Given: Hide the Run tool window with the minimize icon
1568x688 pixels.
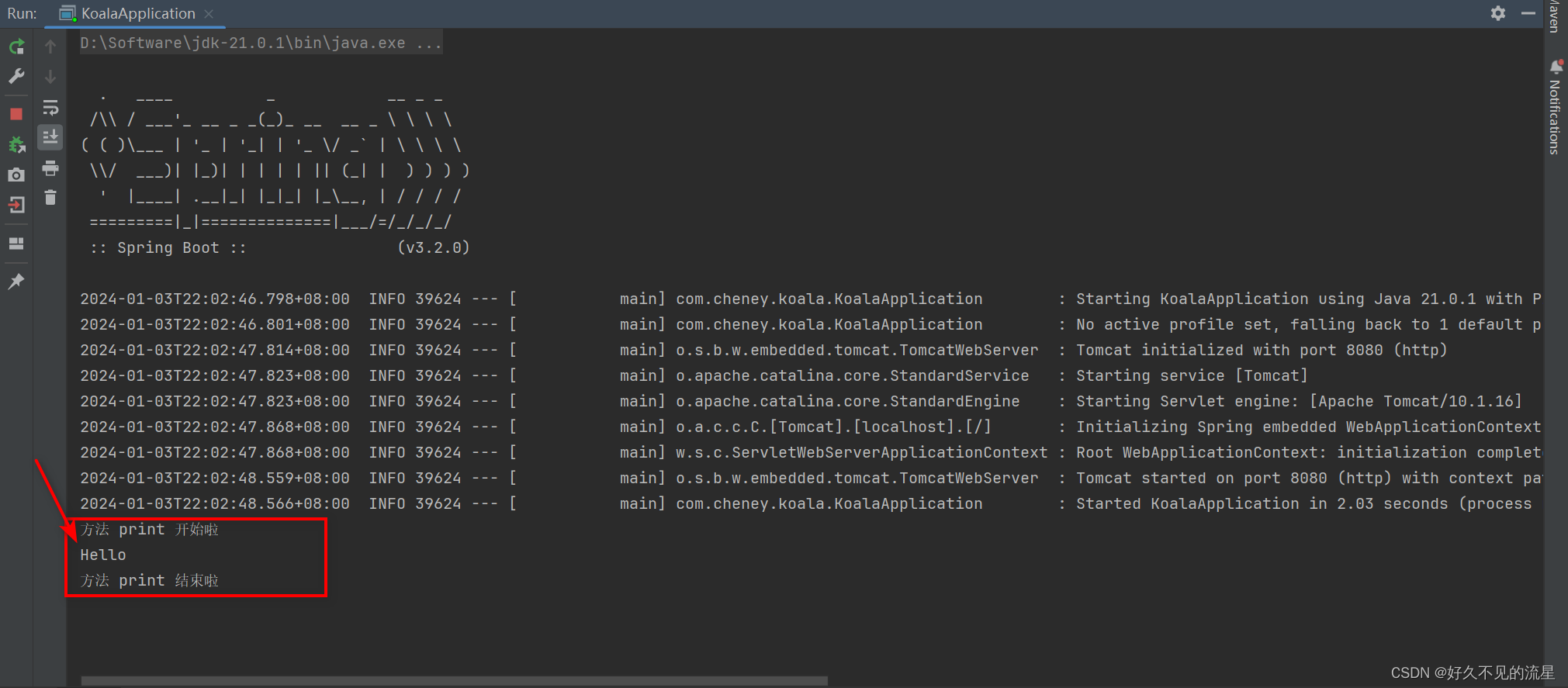Looking at the screenshot, I should tap(1528, 13).
